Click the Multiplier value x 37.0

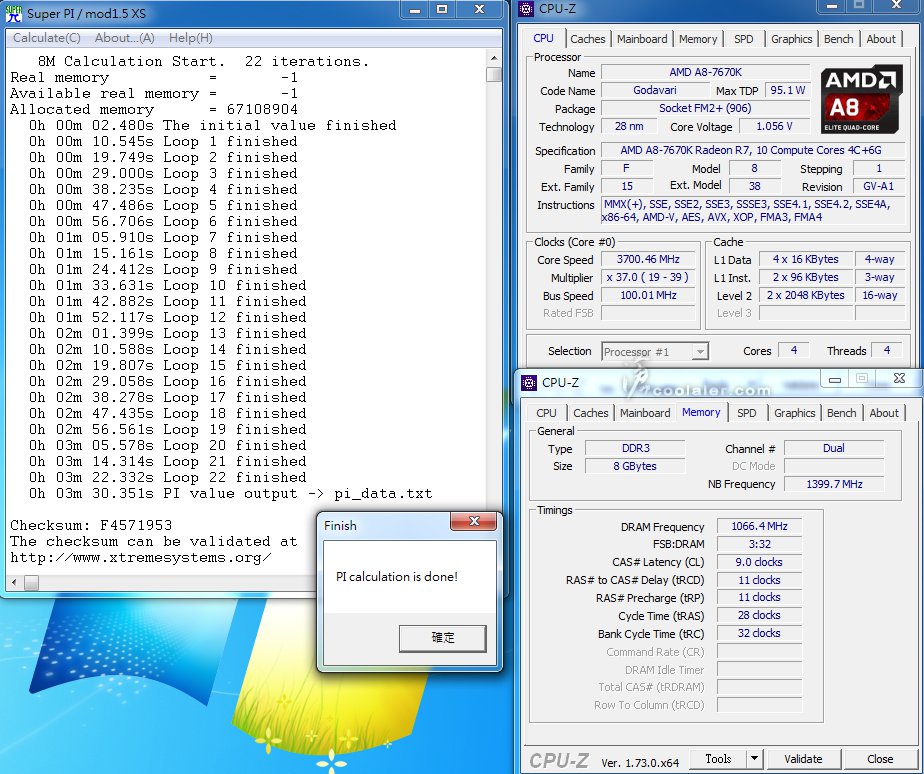point(648,277)
